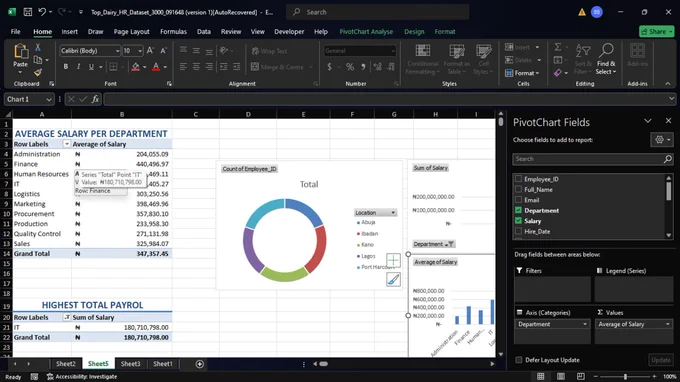Open Find & Select magnifier
This screenshot has width=680, height=382.
click(606, 59)
